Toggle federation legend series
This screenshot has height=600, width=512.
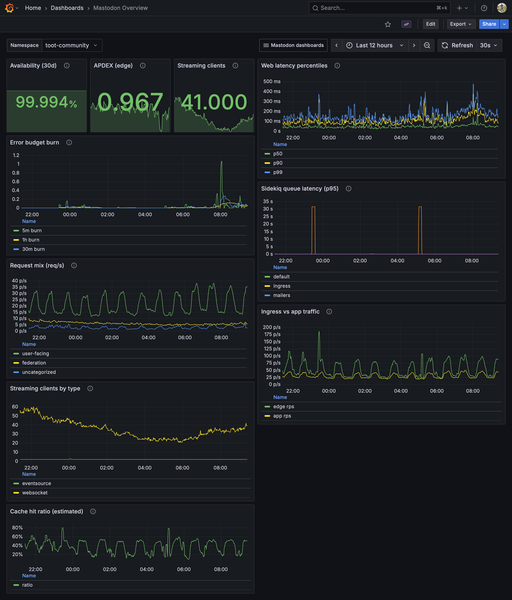pos(34,363)
